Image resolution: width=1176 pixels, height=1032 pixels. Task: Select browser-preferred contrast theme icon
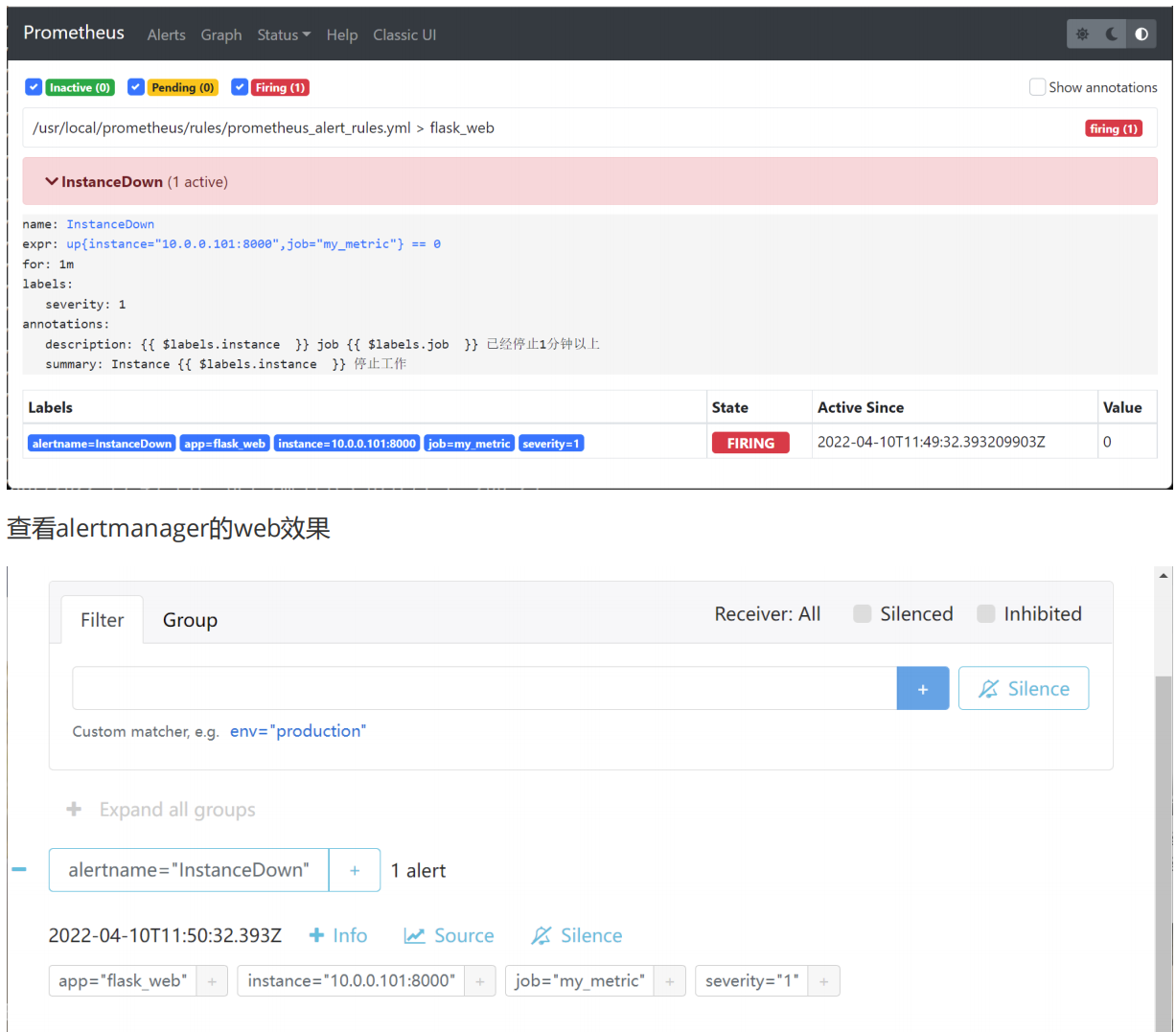[1141, 34]
